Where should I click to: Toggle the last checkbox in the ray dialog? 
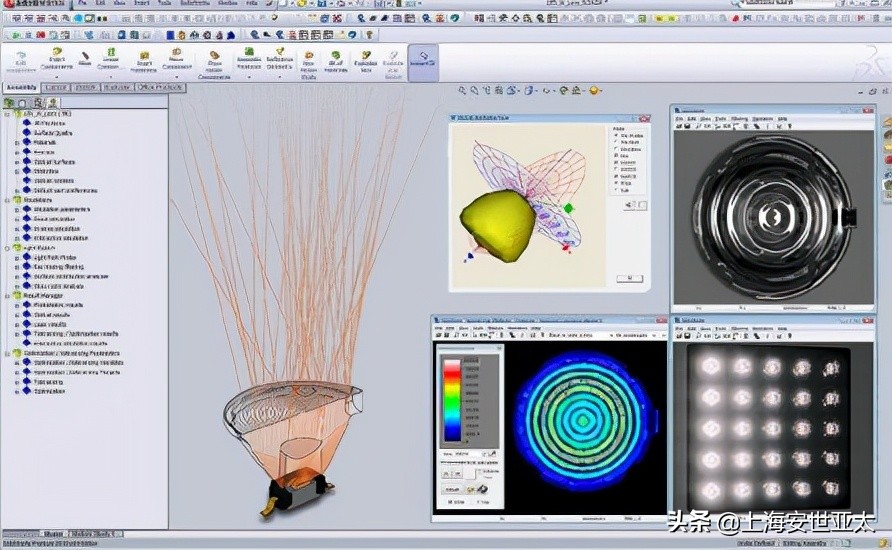[x=616, y=190]
